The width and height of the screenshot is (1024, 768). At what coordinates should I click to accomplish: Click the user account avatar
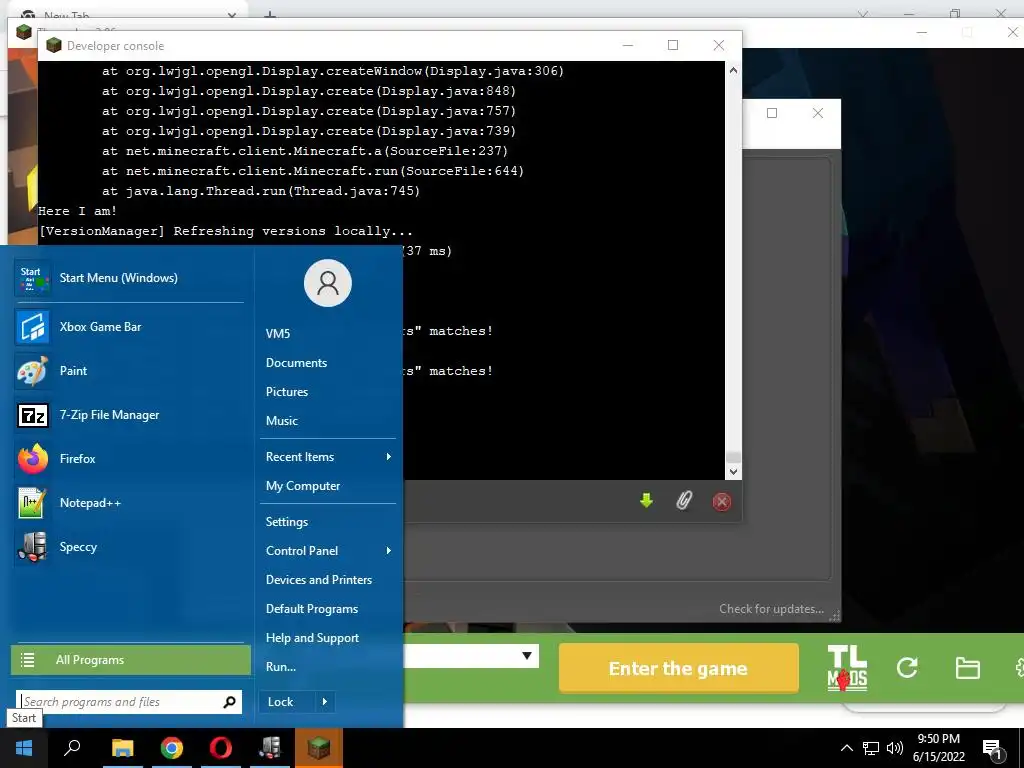click(x=328, y=283)
